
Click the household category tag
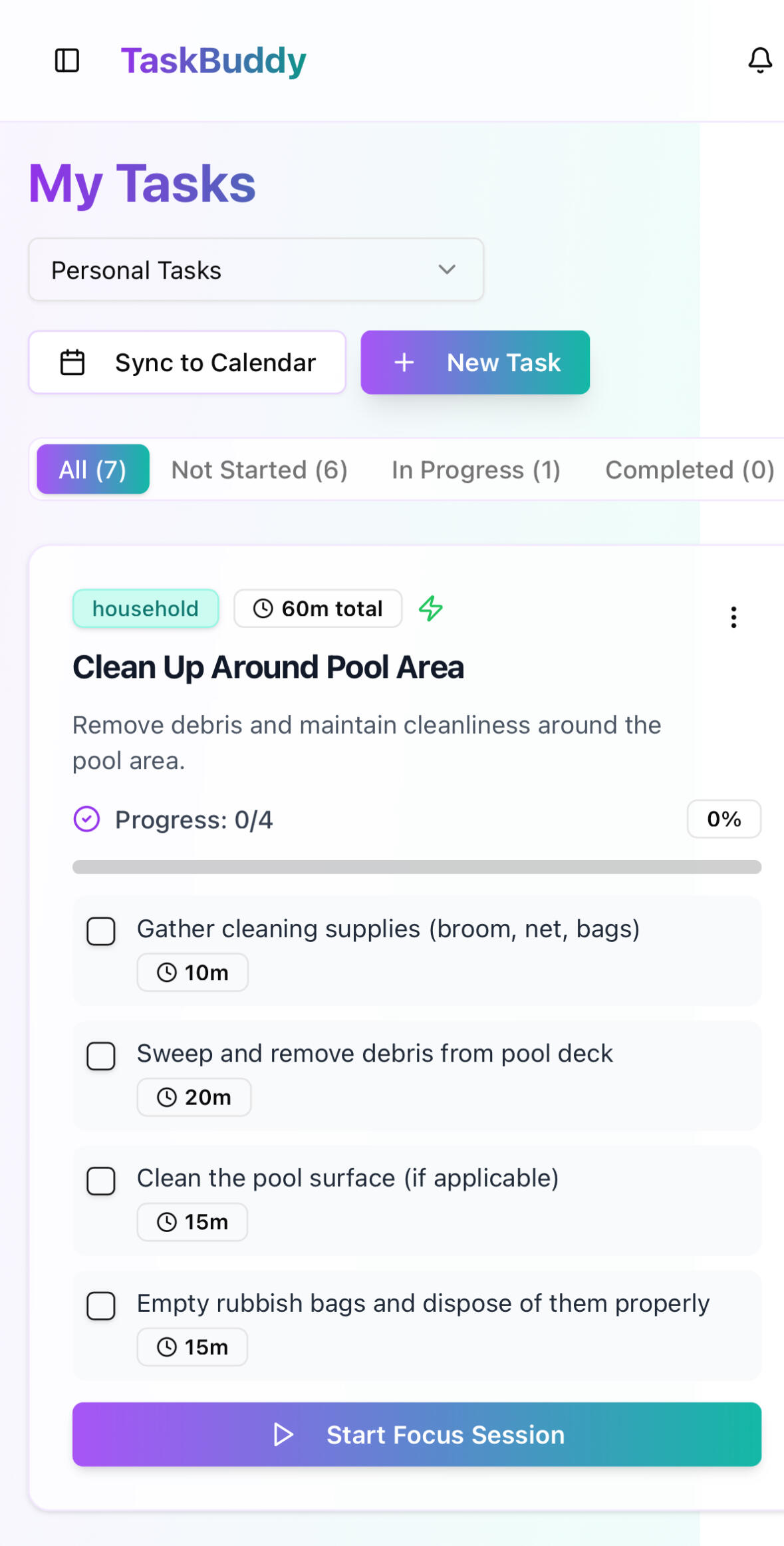click(146, 609)
